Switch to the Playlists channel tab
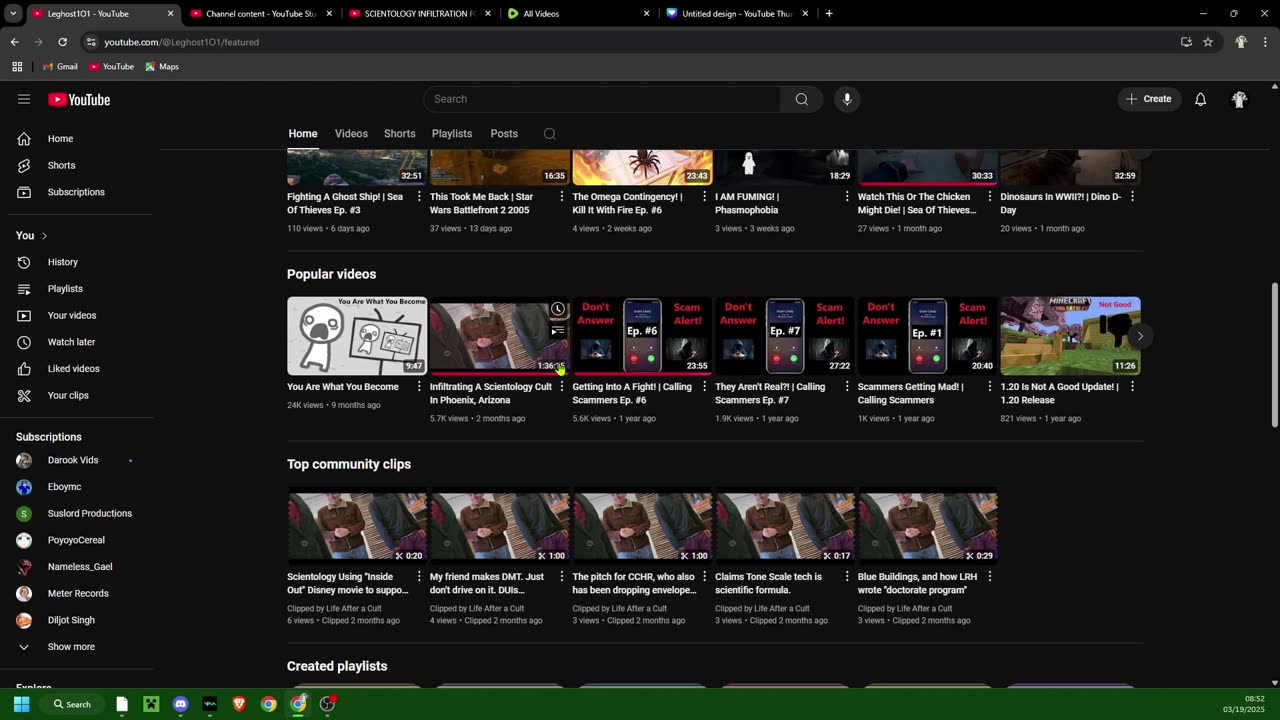 click(452, 134)
